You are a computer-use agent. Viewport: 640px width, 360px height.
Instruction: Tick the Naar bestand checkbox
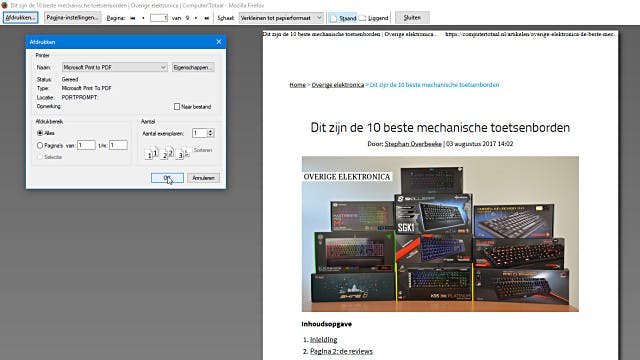[177, 107]
